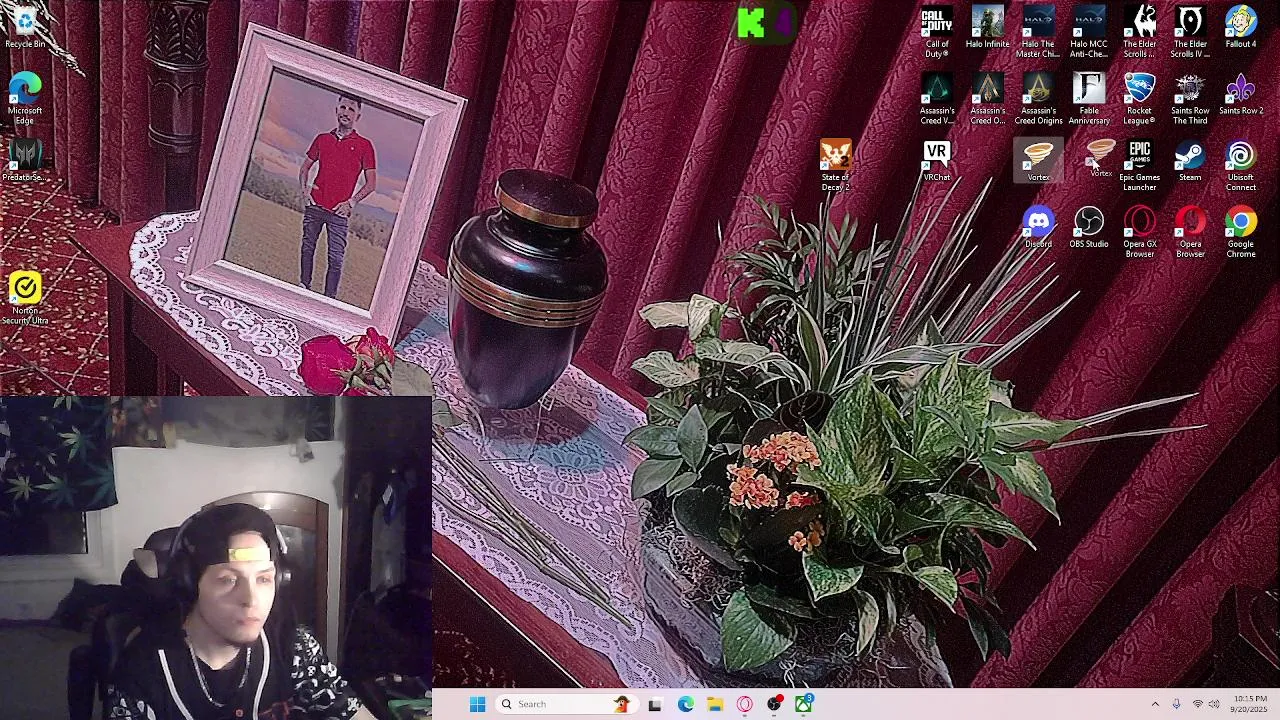Open the Xbox app on the taskbar
Image resolution: width=1280 pixels, height=720 pixels.
[804, 704]
